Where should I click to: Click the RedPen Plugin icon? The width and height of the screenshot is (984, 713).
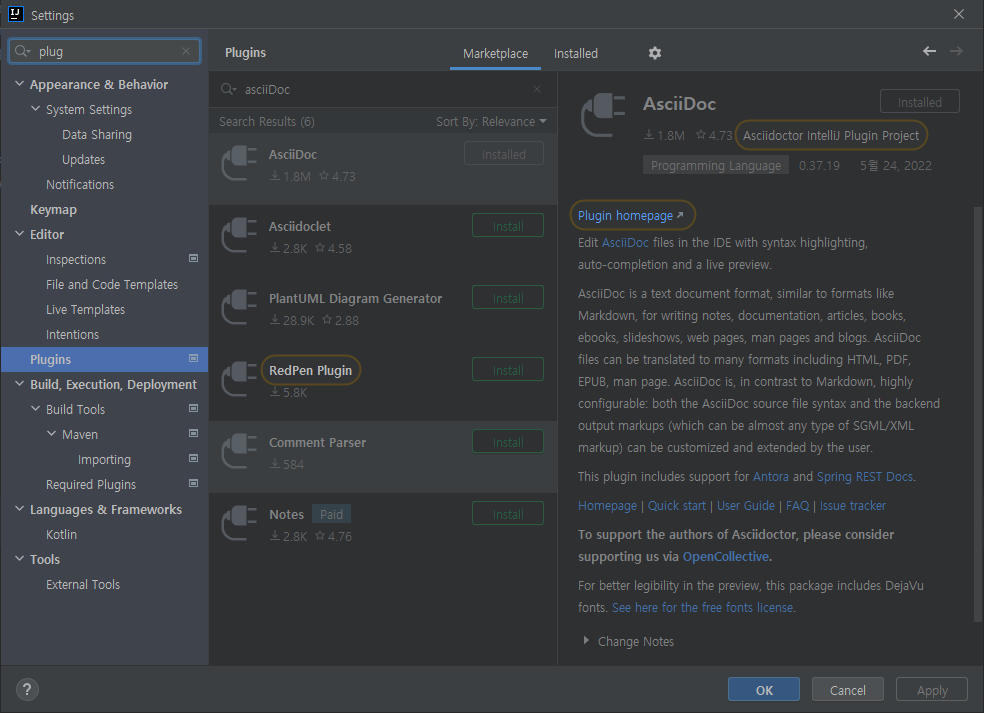(239, 379)
